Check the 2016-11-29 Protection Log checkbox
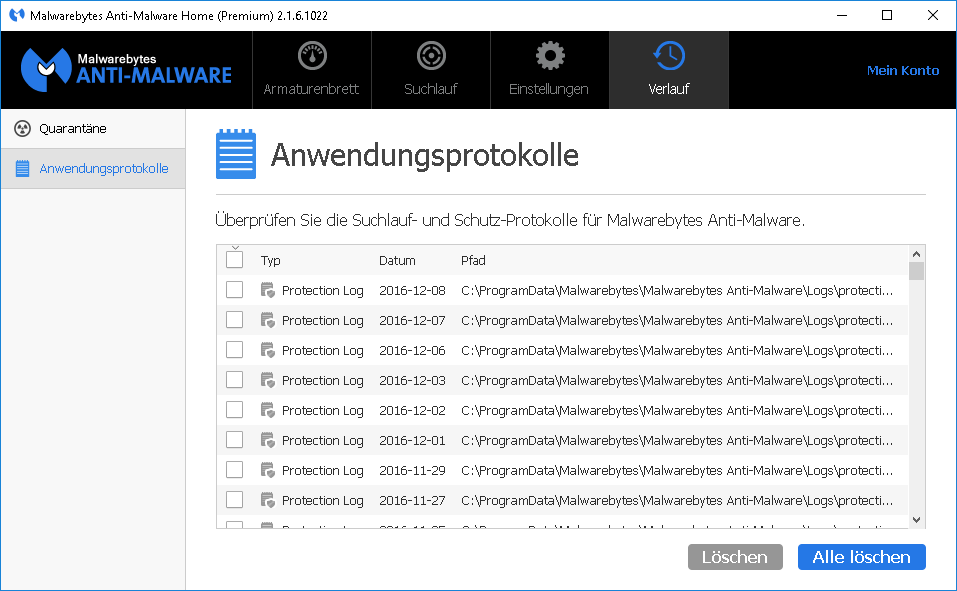 coord(234,469)
